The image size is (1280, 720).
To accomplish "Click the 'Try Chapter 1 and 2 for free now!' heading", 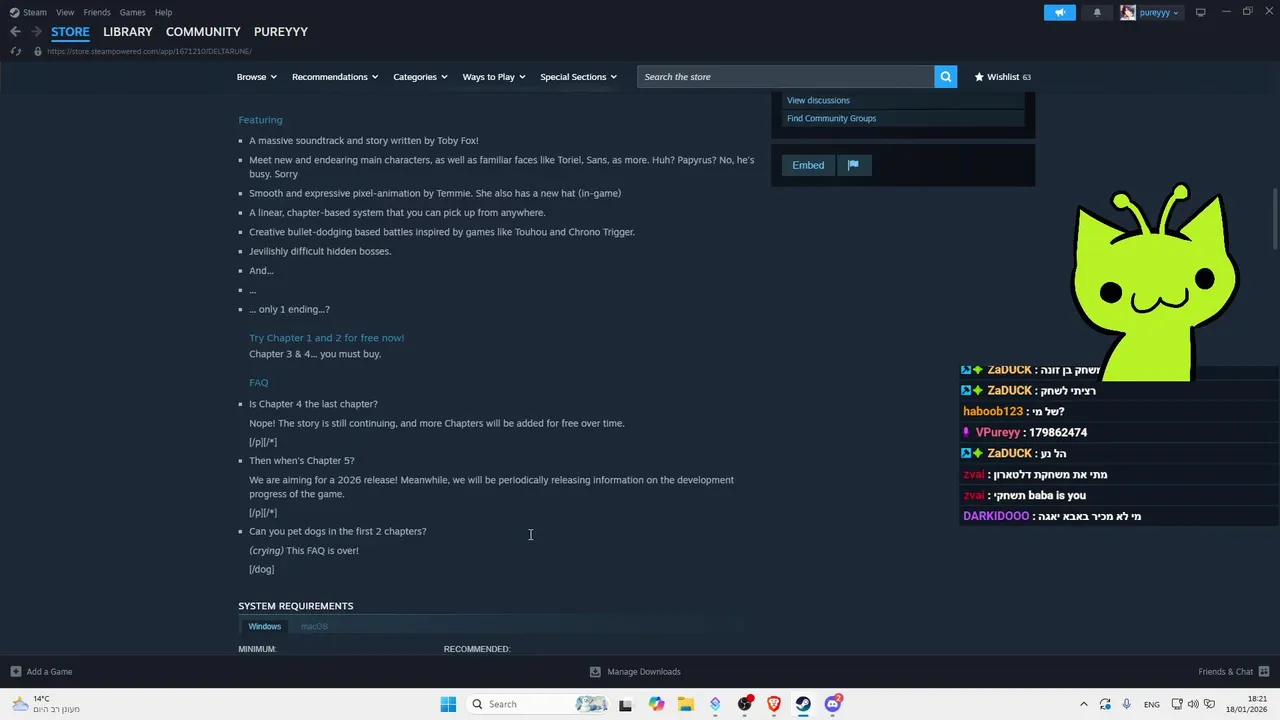I will point(326,338).
